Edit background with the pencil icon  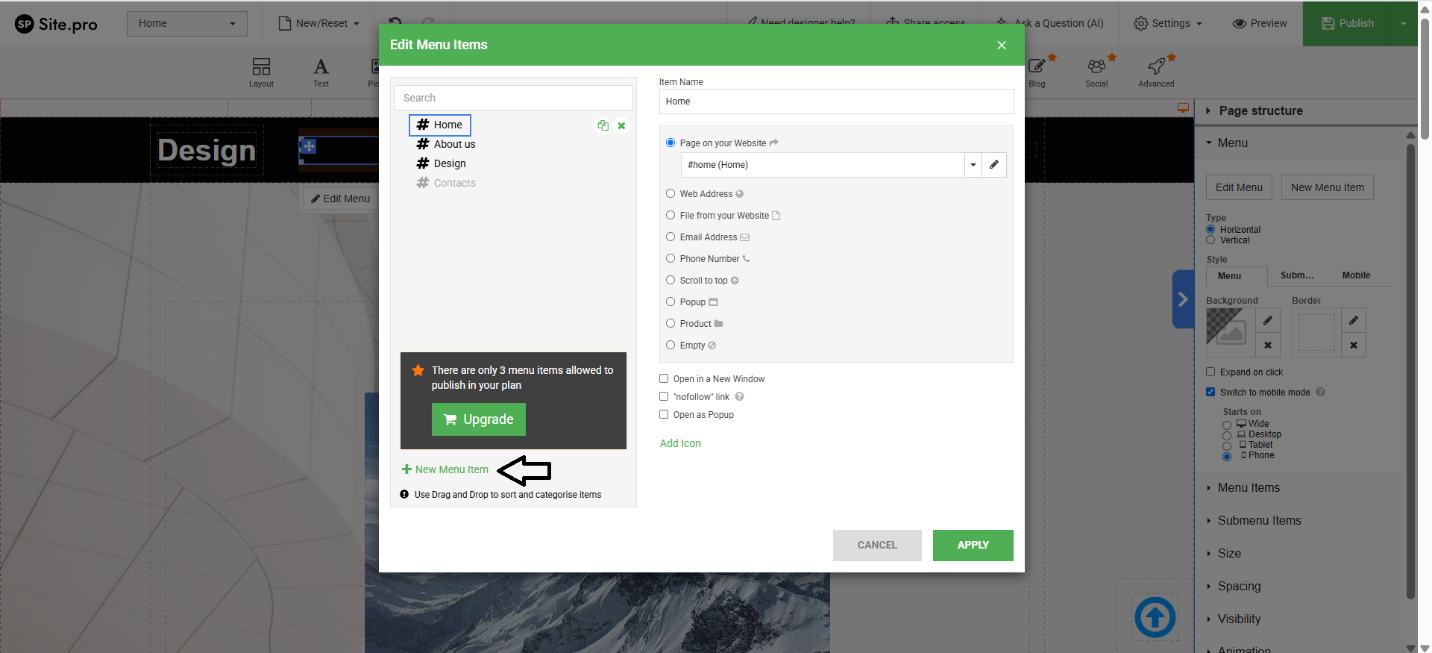click(x=1267, y=320)
